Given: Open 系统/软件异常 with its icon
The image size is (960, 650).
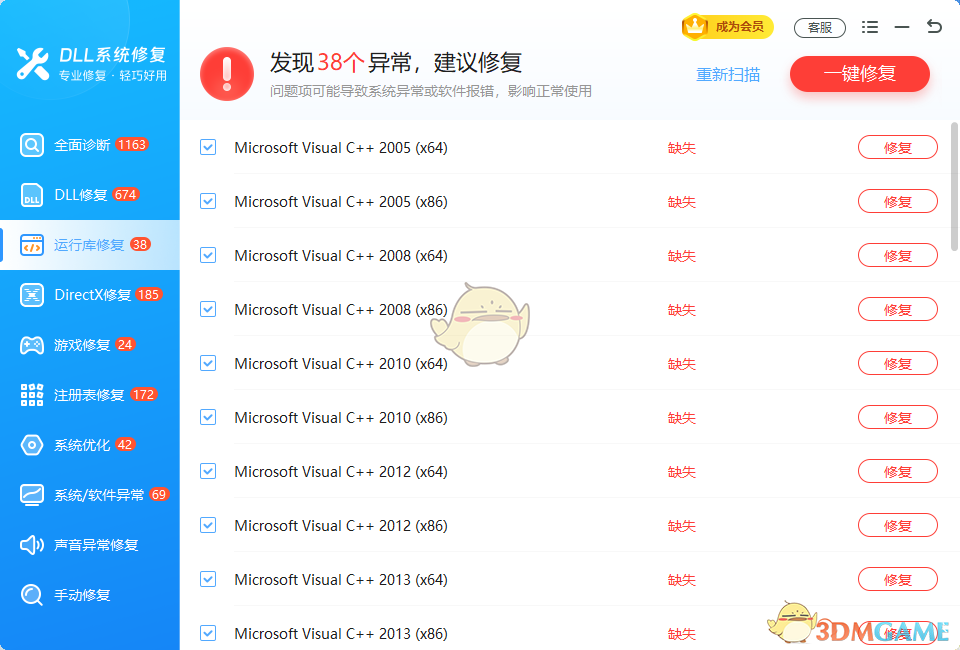Looking at the screenshot, I should click(x=31, y=494).
